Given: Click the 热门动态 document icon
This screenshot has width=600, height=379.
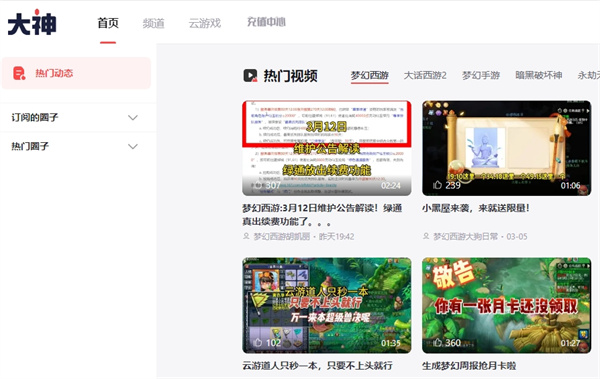Looking at the screenshot, I should [x=19, y=73].
